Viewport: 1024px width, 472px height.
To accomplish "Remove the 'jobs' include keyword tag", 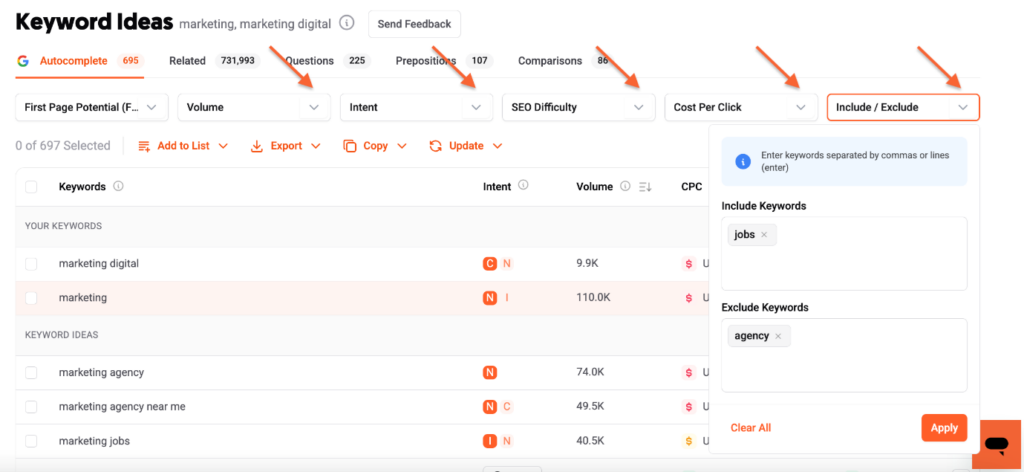I will pos(765,235).
